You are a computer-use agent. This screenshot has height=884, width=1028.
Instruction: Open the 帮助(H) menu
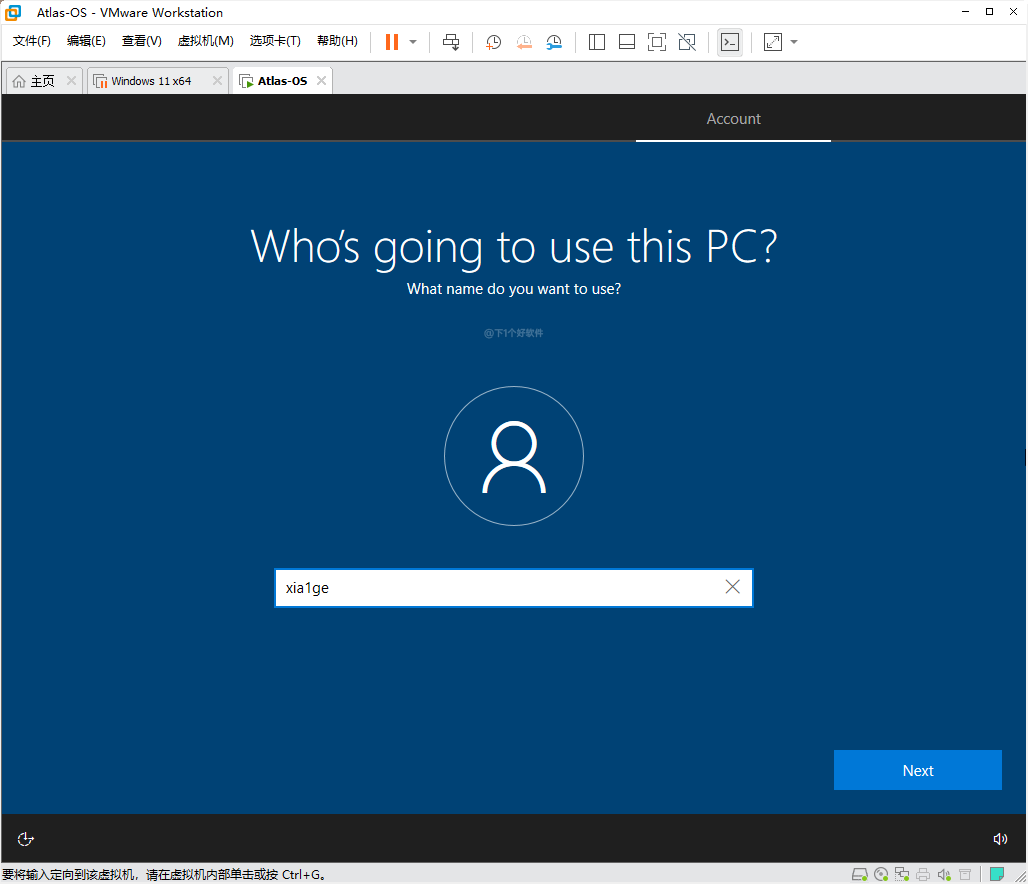(x=337, y=41)
